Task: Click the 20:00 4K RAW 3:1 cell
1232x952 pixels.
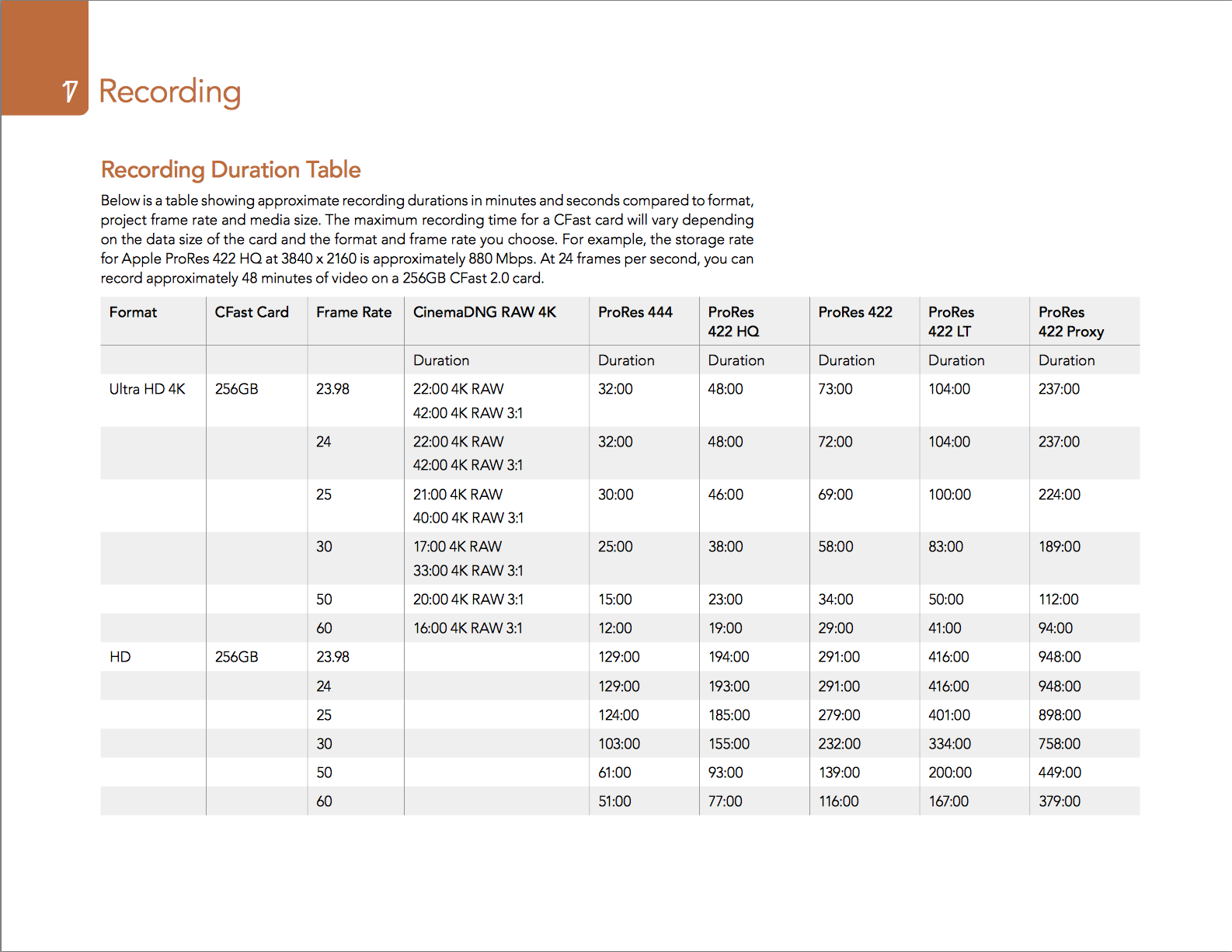Action: click(468, 599)
